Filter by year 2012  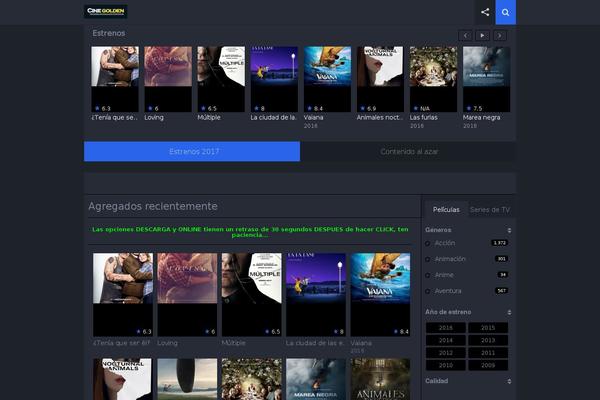coord(446,353)
